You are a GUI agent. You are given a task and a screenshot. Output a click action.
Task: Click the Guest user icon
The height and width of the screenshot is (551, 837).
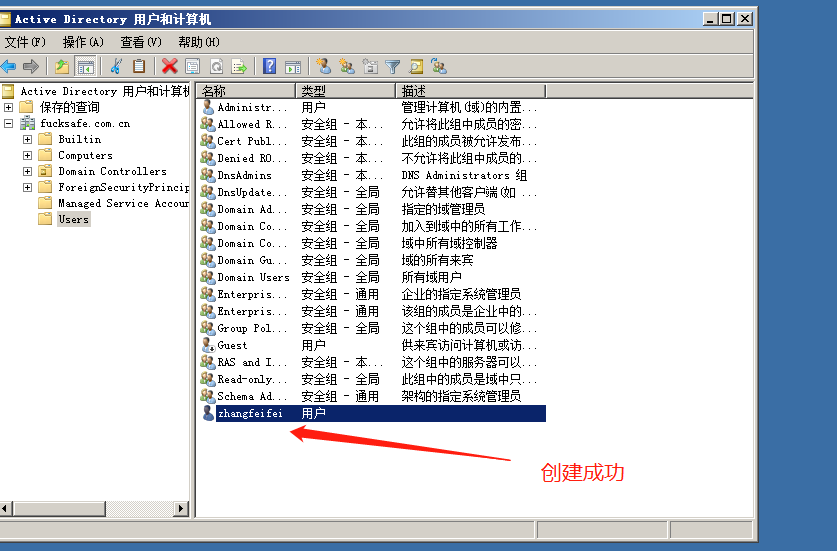click(208, 345)
